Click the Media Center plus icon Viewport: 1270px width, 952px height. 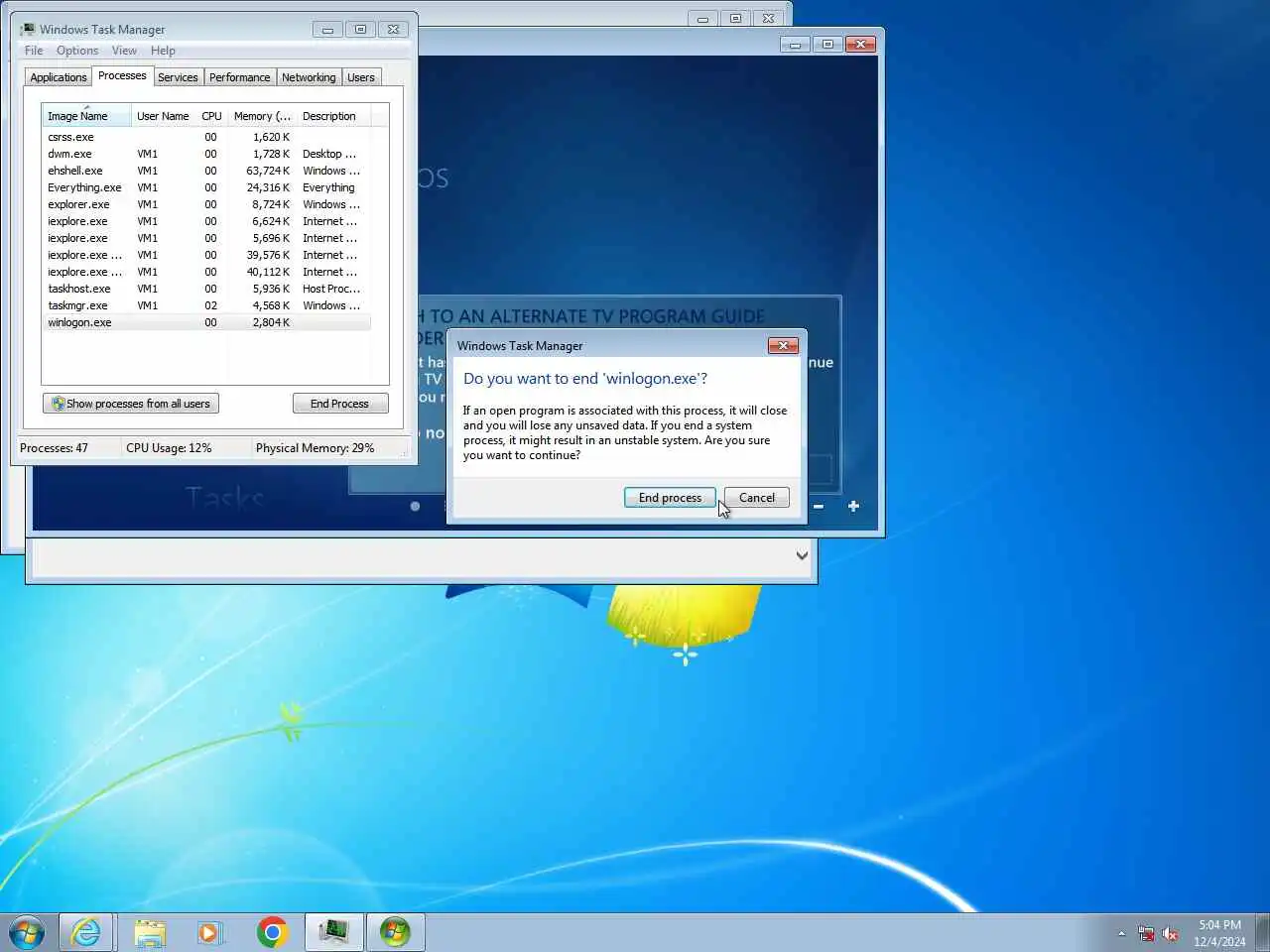pyautogui.click(x=853, y=506)
